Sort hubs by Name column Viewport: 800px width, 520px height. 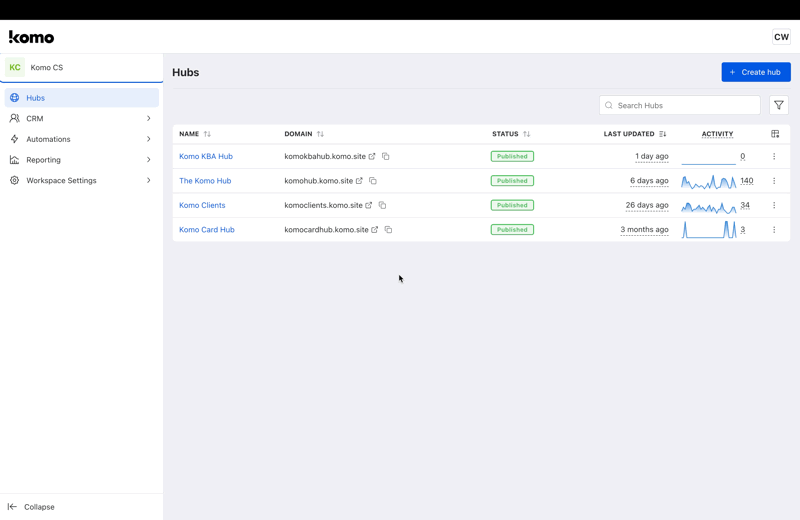point(207,134)
